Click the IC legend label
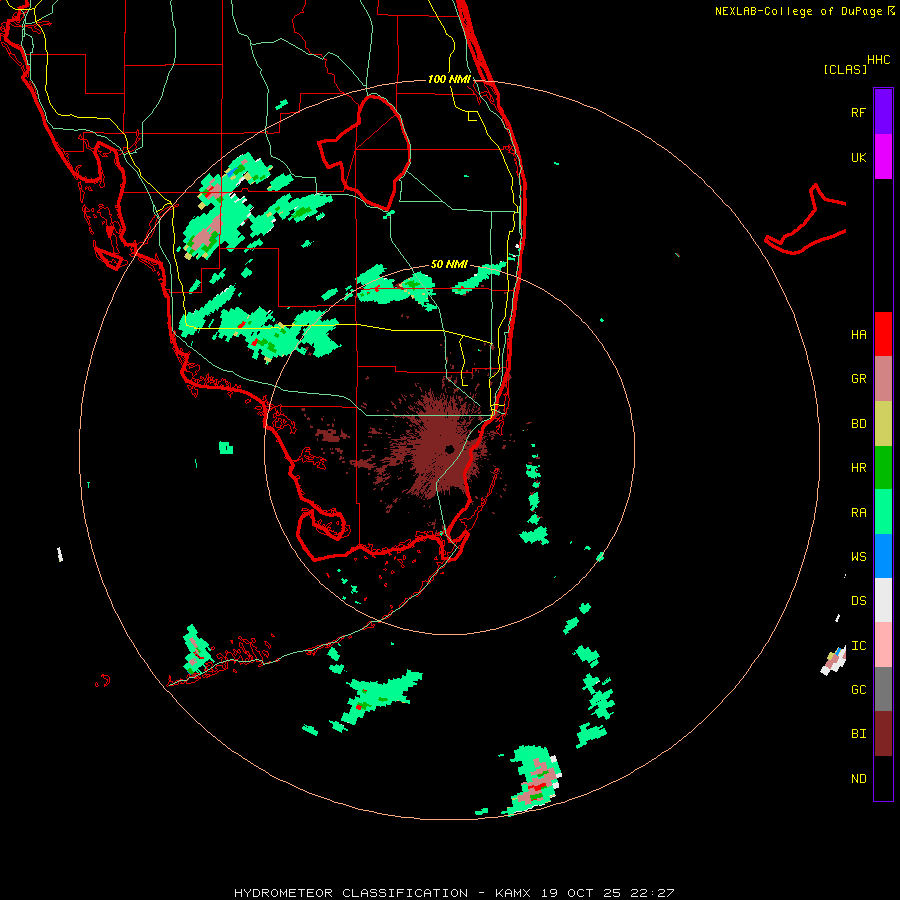 click(x=858, y=646)
